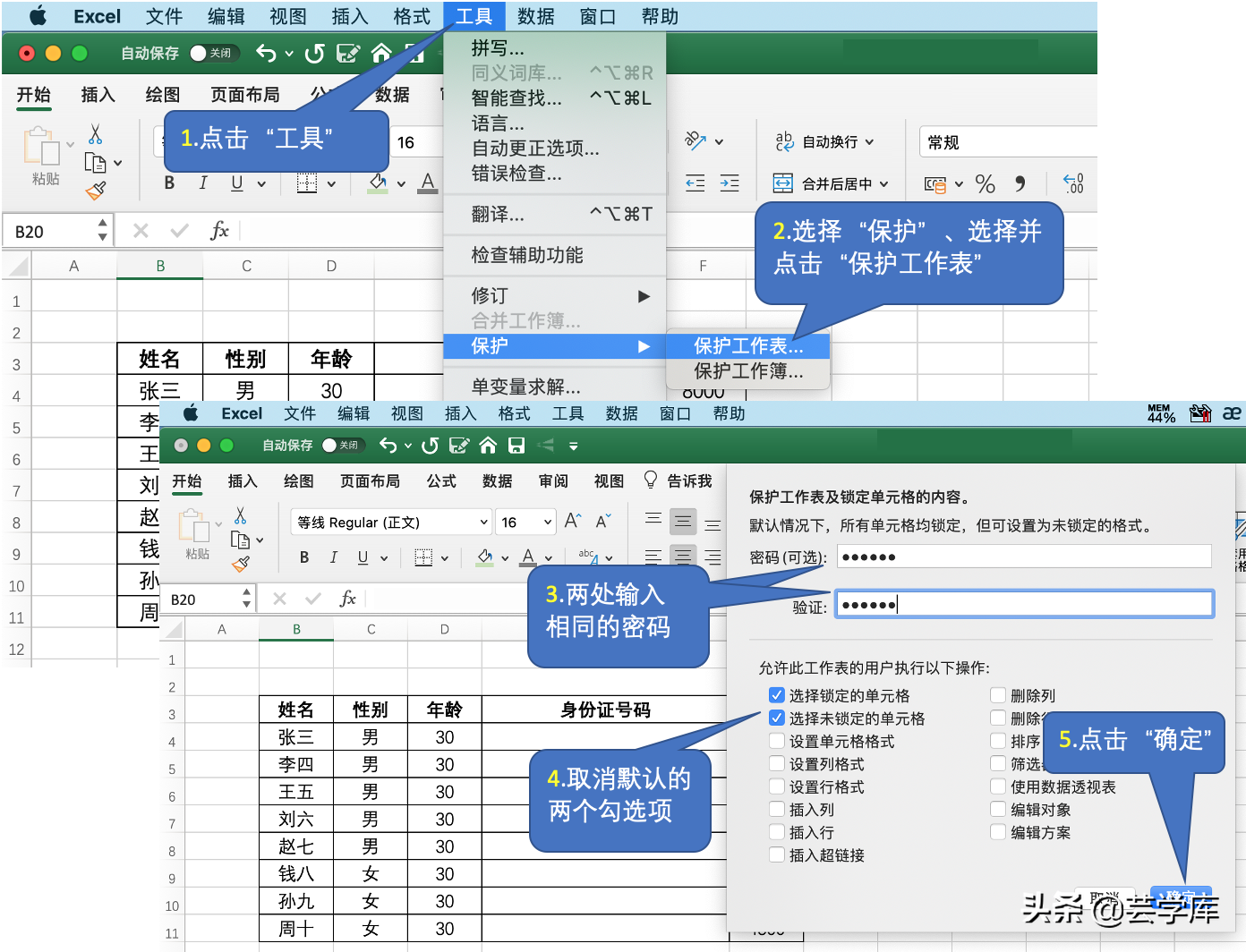Click the Cut scissors icon in upper window
1246x952 pixels.
tap(95, 134)
